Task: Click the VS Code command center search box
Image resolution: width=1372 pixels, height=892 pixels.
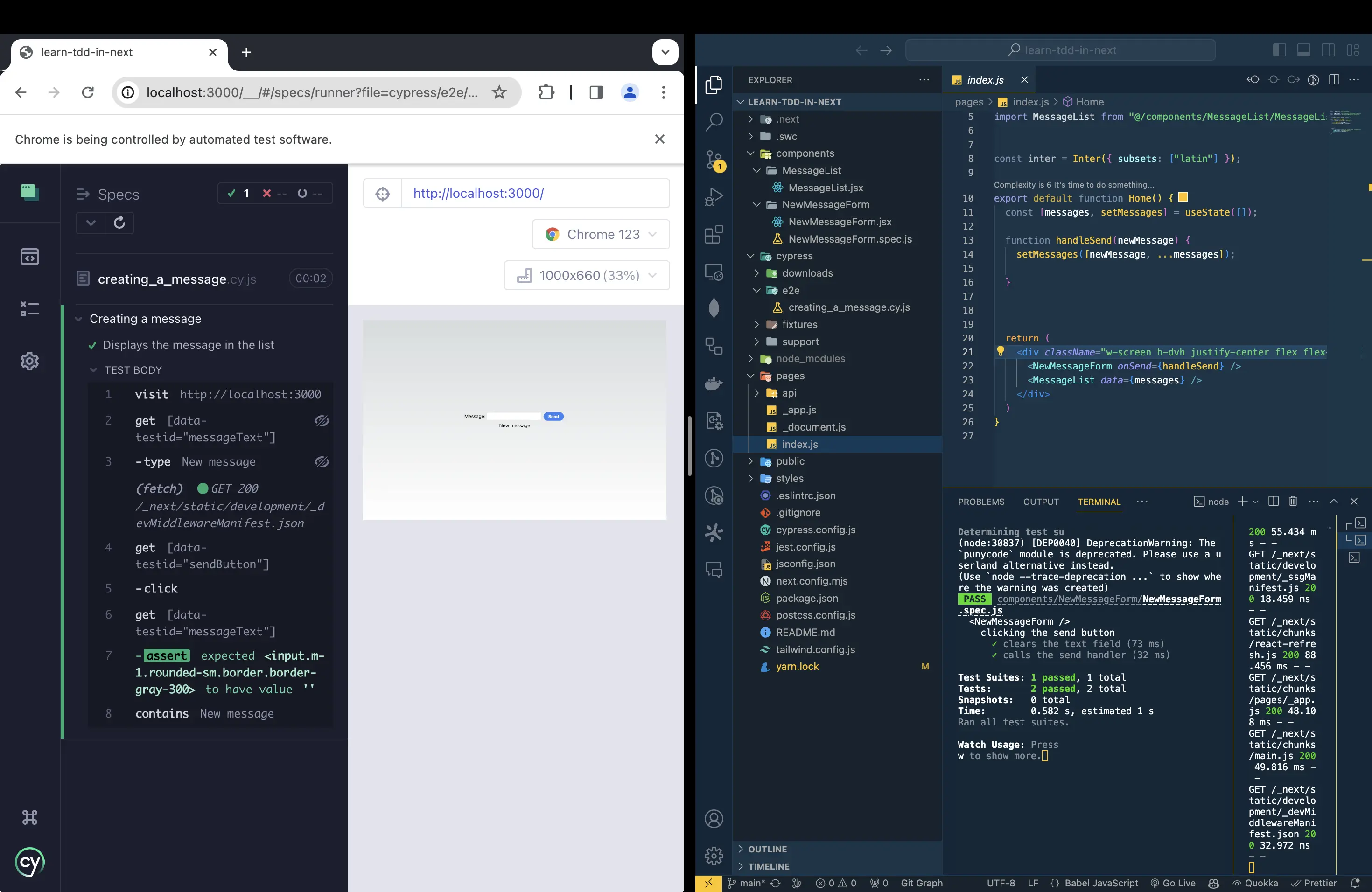Action: click(1060, 50)
